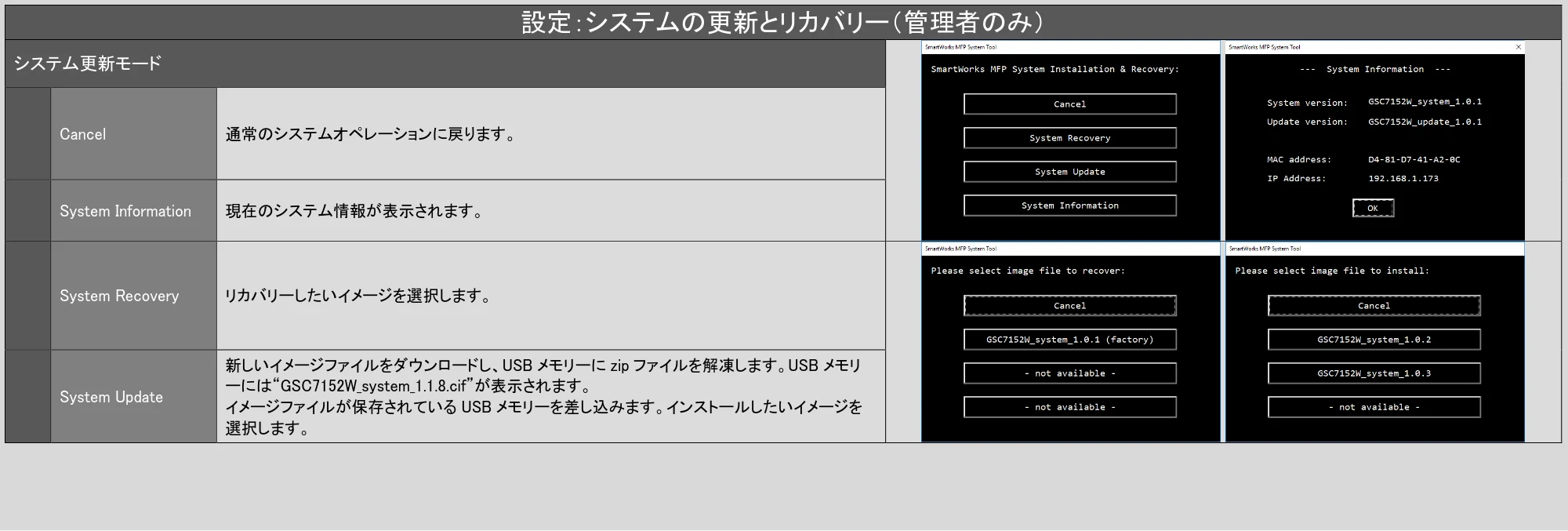Click the update version value GSC7152W_update_1.0.1
1568x531 pixels.
[x=1425, y=122]
